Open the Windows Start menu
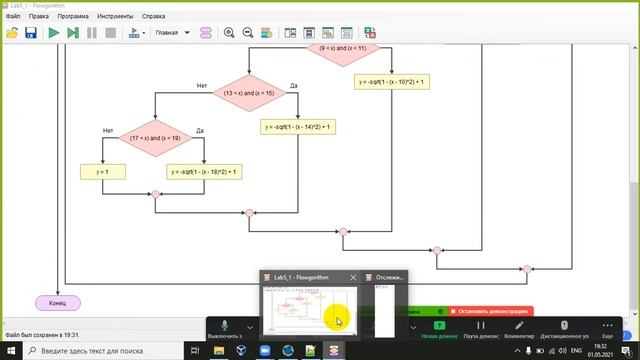 [11, 351]
